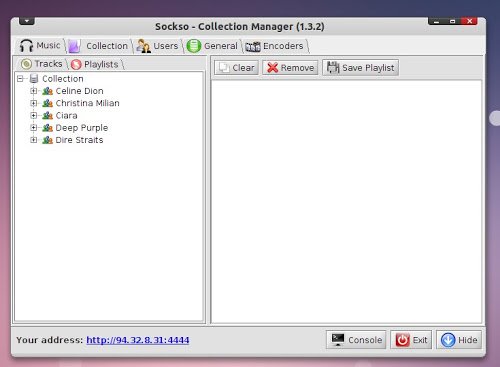Click the artist icon beside Christina Milian
This screenshot has height=367, width=500.
click(x=47, y=103)
